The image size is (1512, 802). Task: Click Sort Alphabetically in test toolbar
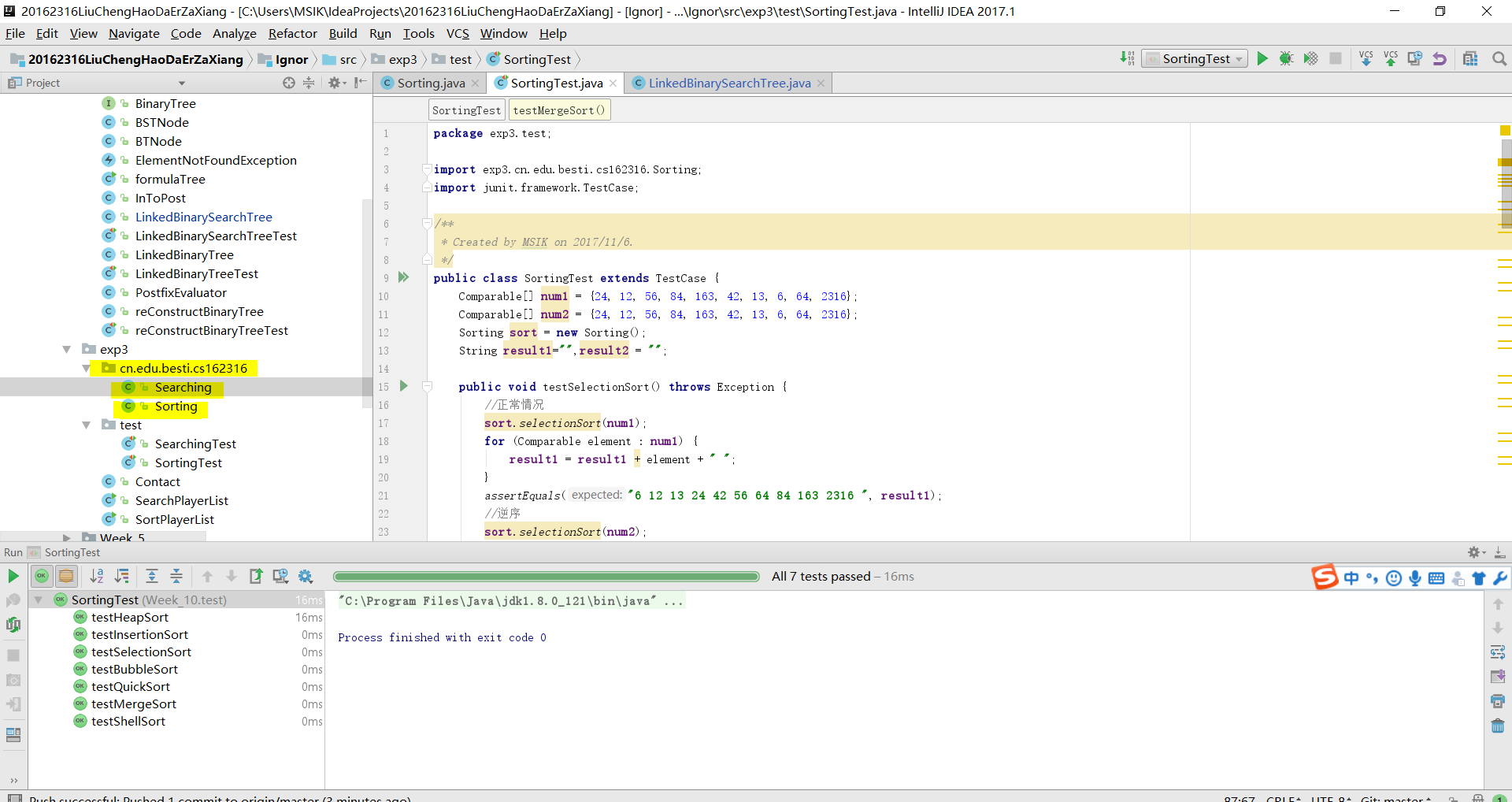[x=97, y=576]
